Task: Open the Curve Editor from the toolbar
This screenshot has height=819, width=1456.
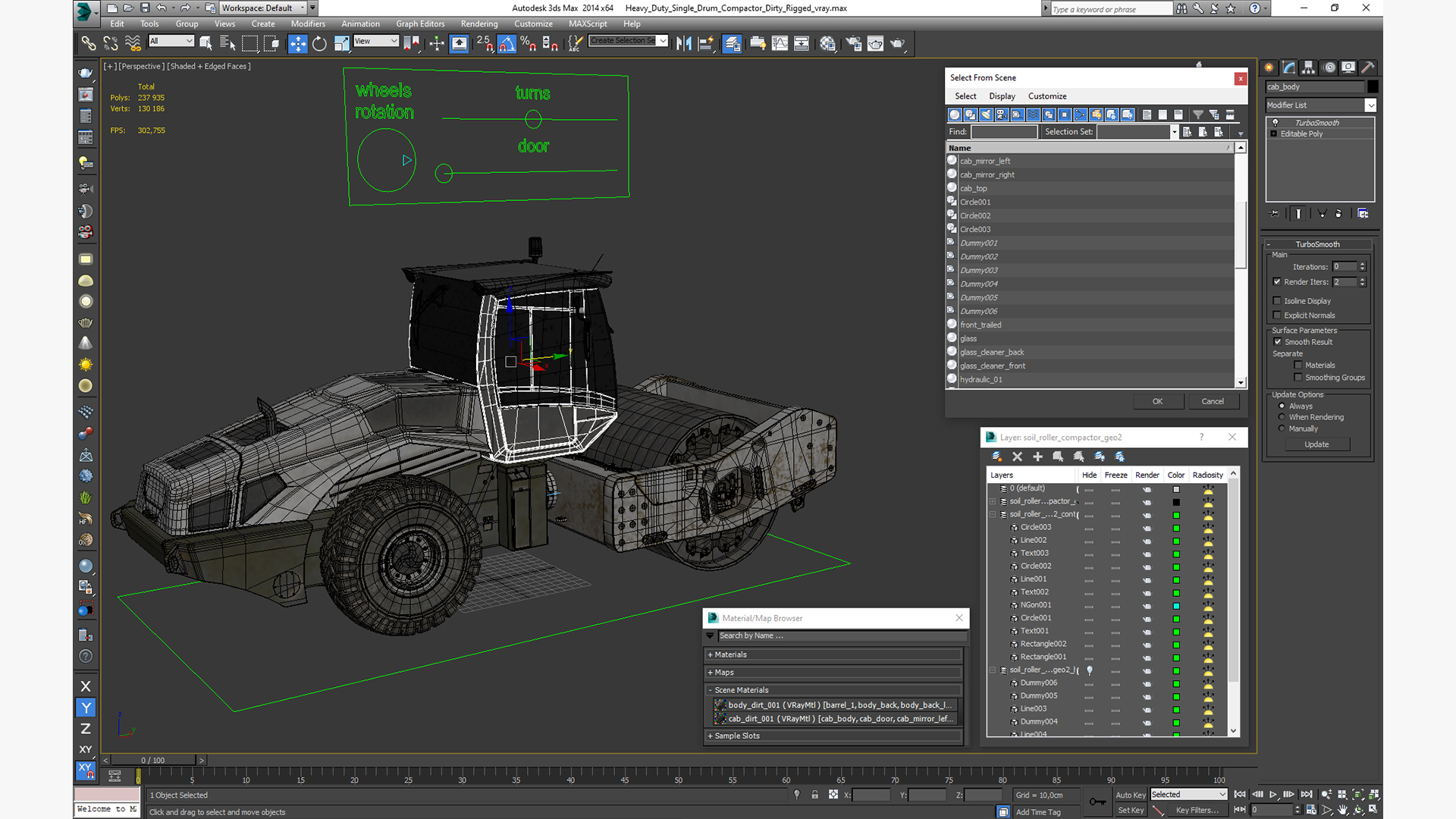Action: coord(780,43)
